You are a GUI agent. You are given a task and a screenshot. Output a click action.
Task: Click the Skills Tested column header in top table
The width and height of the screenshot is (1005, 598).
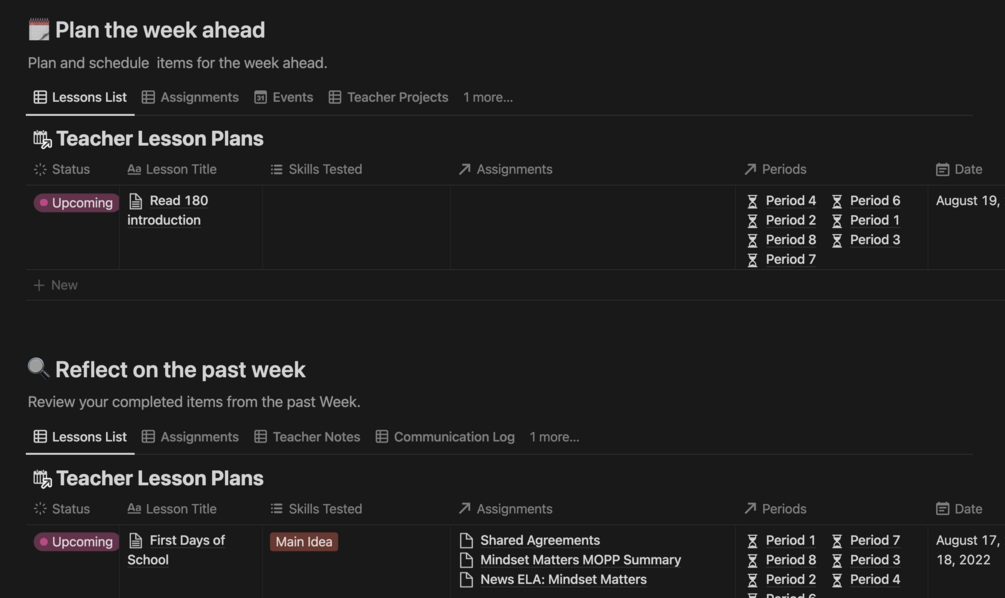pos(316,170)
